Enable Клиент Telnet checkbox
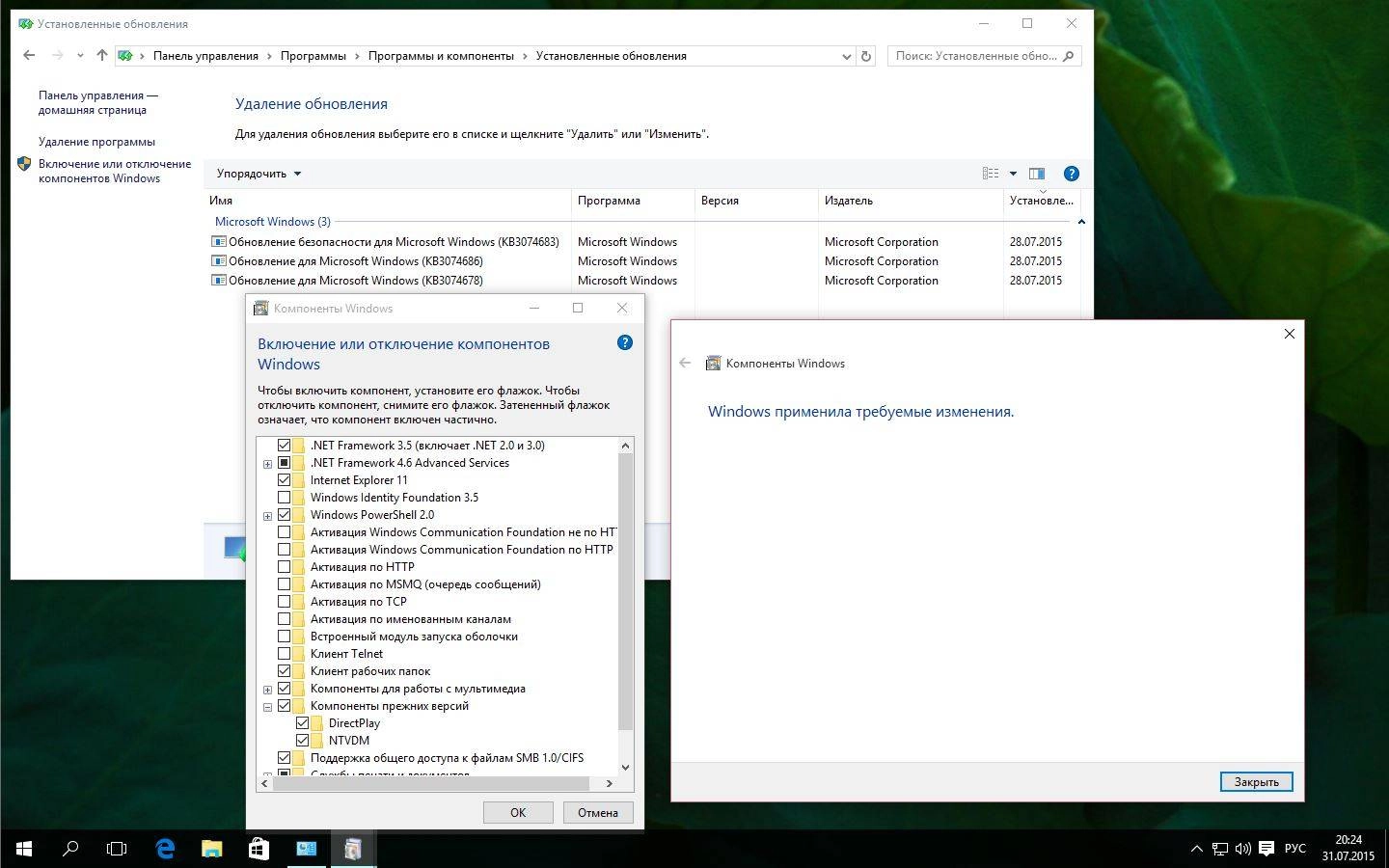Image resolution: width=1389 pixels, height=868 pixels. click(284, 654)
